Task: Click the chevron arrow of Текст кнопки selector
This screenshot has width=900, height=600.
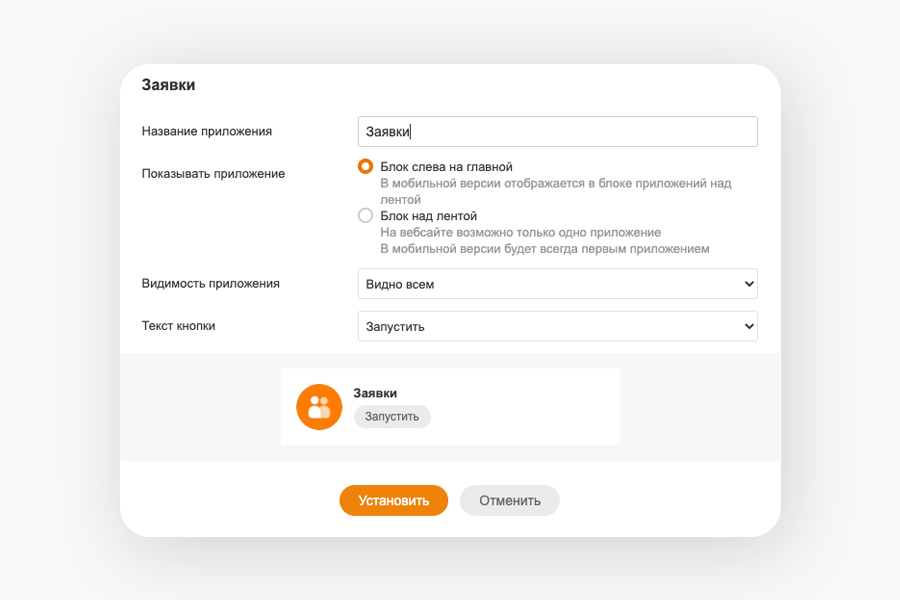Action: (748, 326)
